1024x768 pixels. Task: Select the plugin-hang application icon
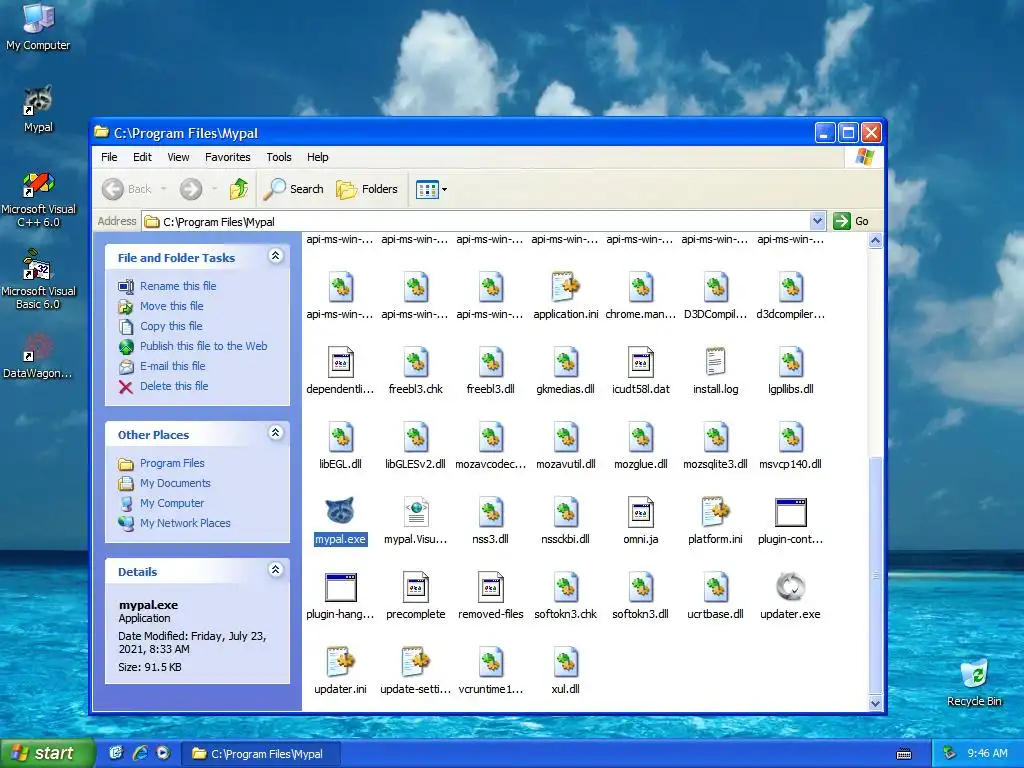click(x=340, y=586)
